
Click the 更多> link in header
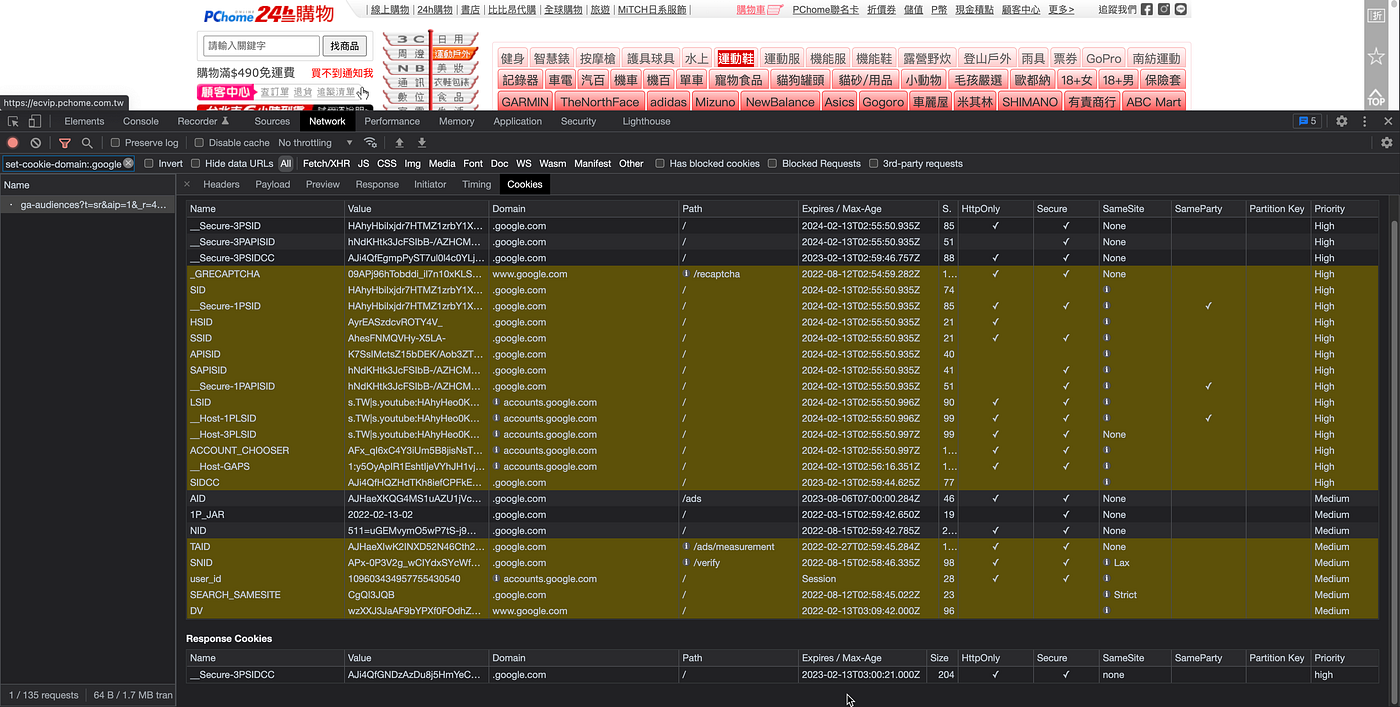click(1061, 9)
